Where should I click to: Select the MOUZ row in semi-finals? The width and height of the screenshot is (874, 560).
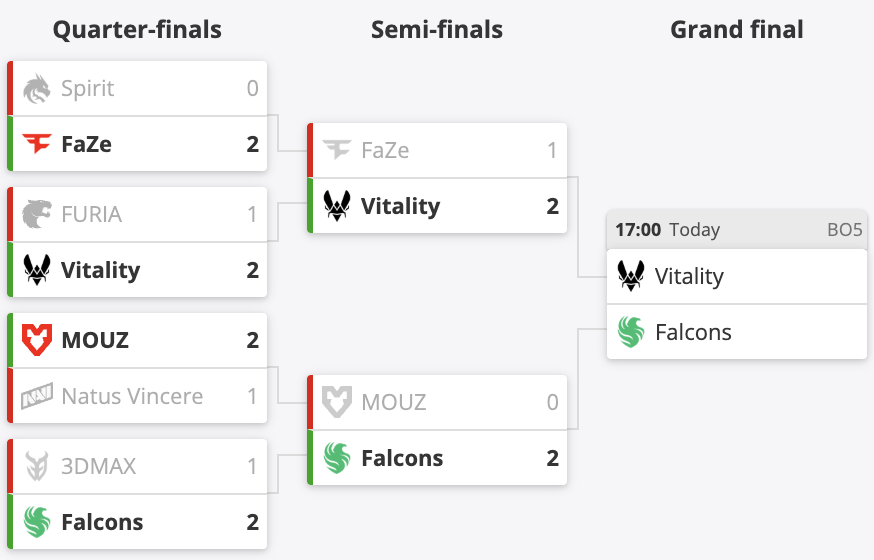(437, 403)
